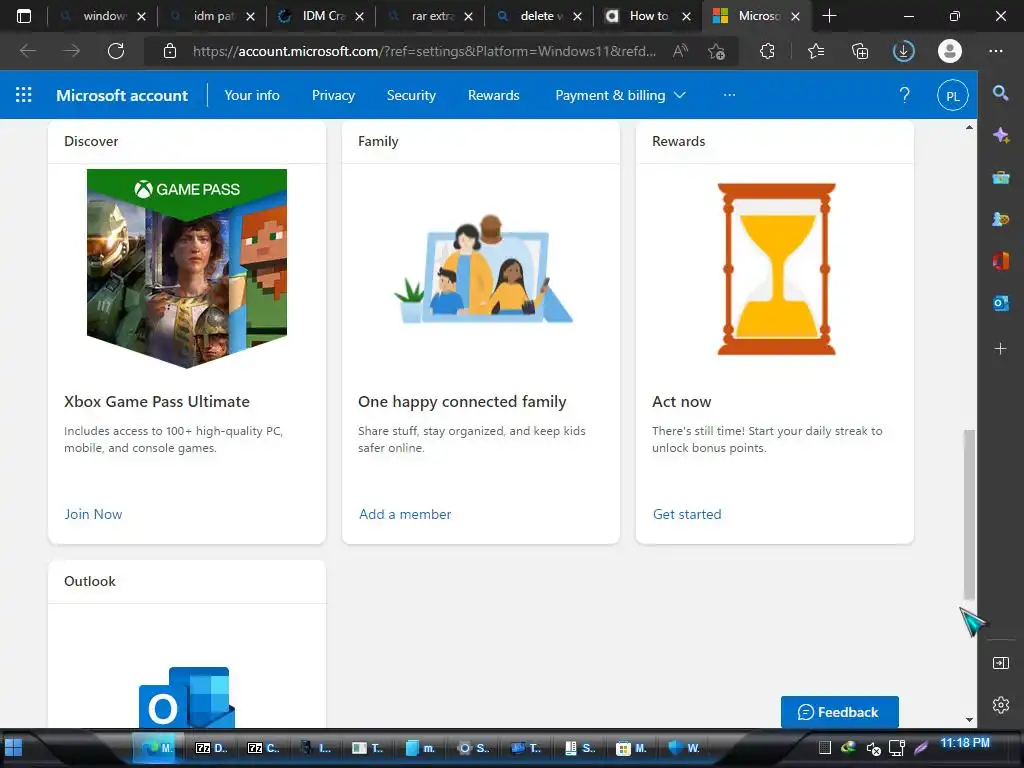Viewport: 1024px width, 768px height.
Task: Click the Get started link
Action: (x=687, y=514)
